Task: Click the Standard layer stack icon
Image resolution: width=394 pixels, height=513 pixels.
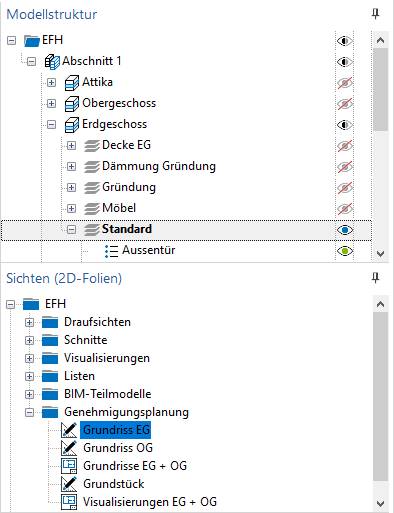Action: click(x=92, y=230)
